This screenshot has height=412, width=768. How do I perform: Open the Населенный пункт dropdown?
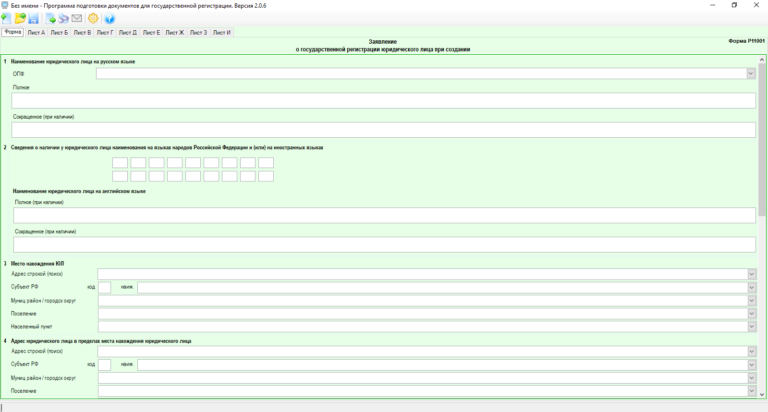pos(751,327)
